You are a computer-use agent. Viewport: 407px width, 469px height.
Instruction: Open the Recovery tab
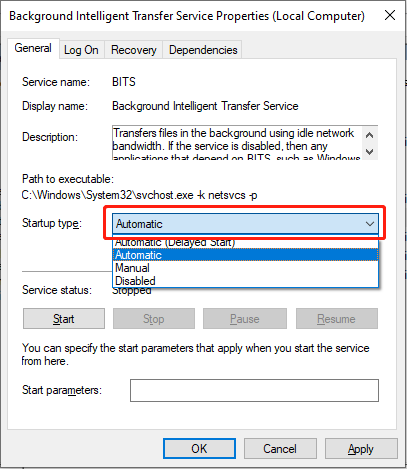click(x=134, y=50)
